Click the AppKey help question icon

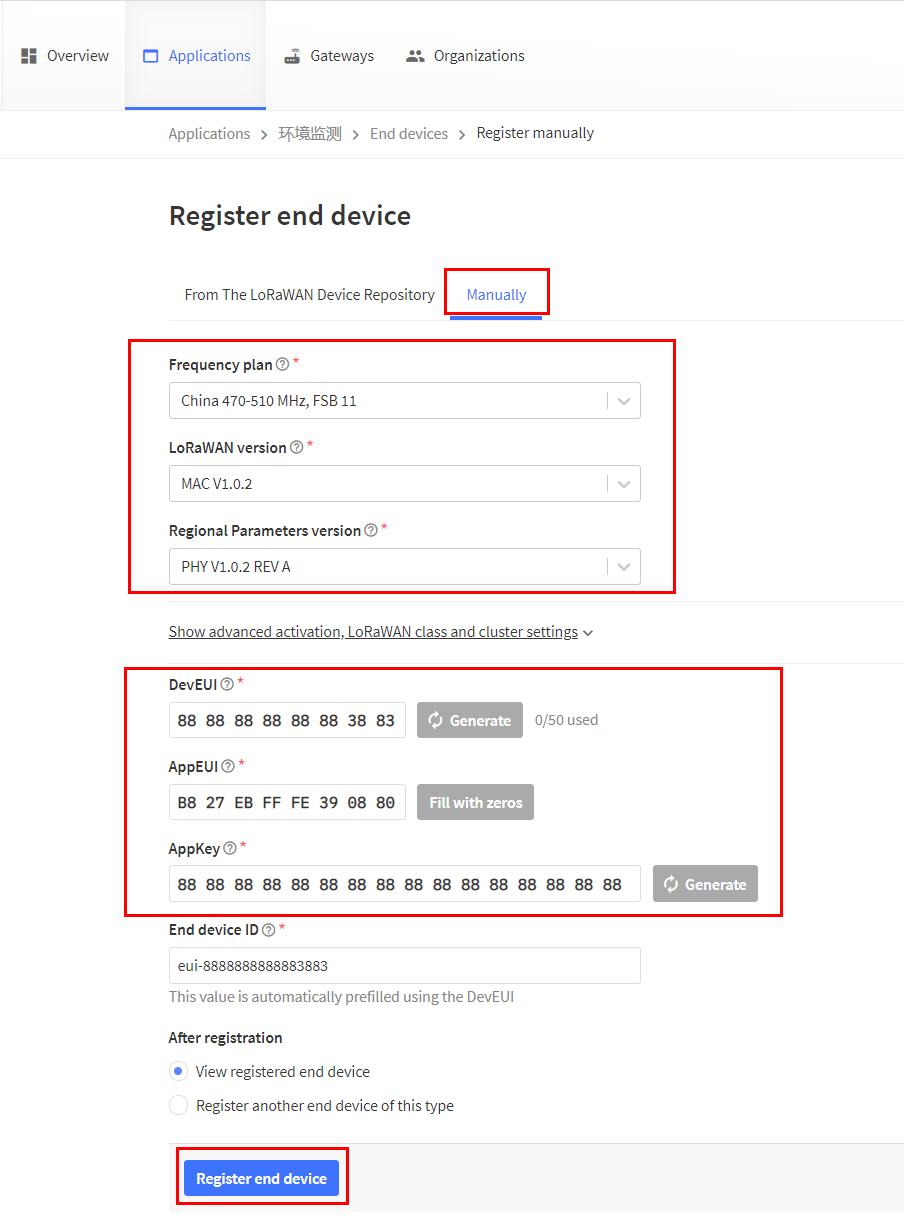[230, 848]
